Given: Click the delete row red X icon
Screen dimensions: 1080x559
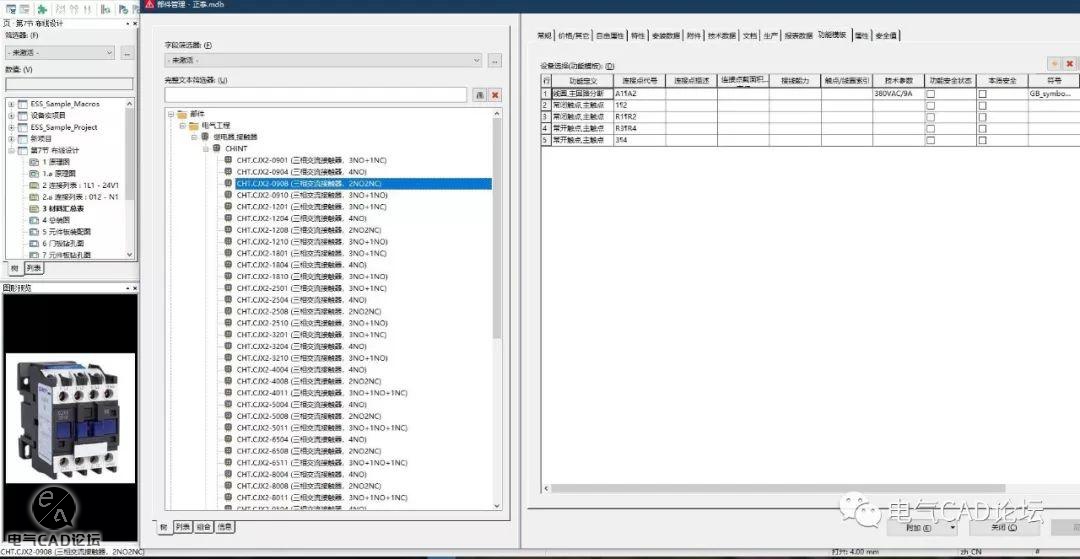Looking at the screenshot, I should pos(1069,64).
